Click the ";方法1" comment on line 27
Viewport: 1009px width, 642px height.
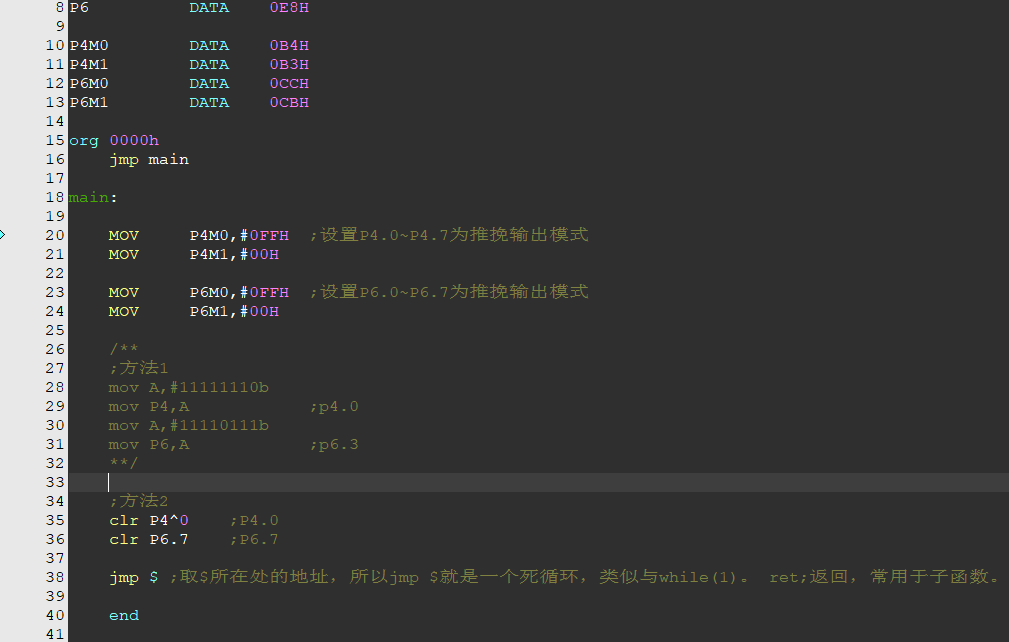[x=138, y=368]
